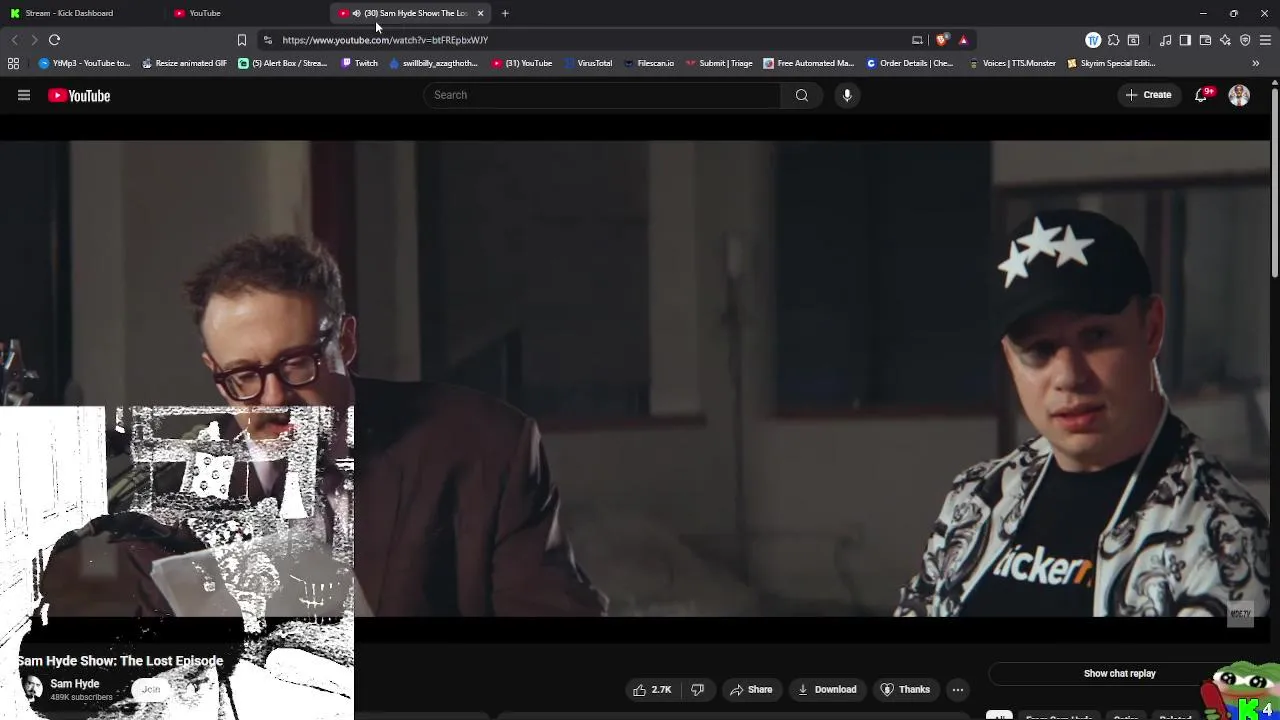Open Brave Shields lion icon
The height and width of the screenshot is (720, 1280).
tap(942, 40)
